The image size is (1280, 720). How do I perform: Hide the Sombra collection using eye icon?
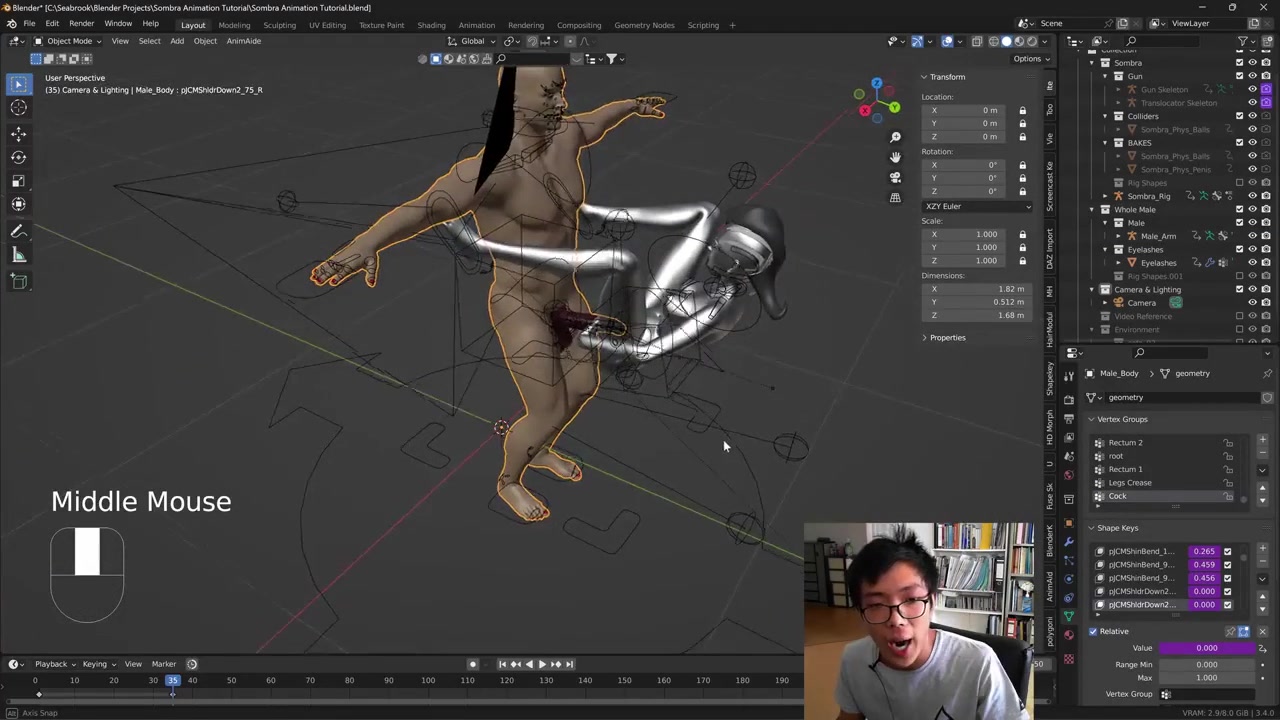point(1252,63)
